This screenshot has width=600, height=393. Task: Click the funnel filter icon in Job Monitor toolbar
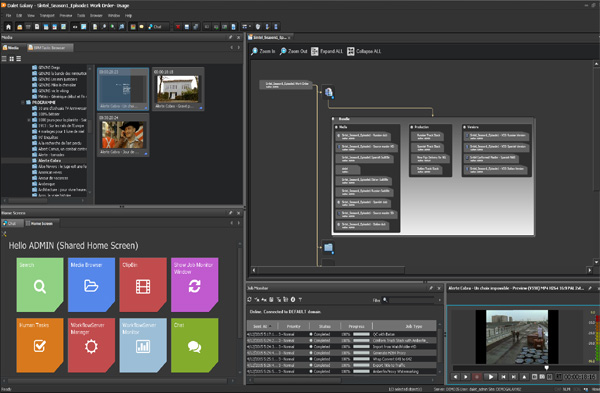tap(300, 300)
